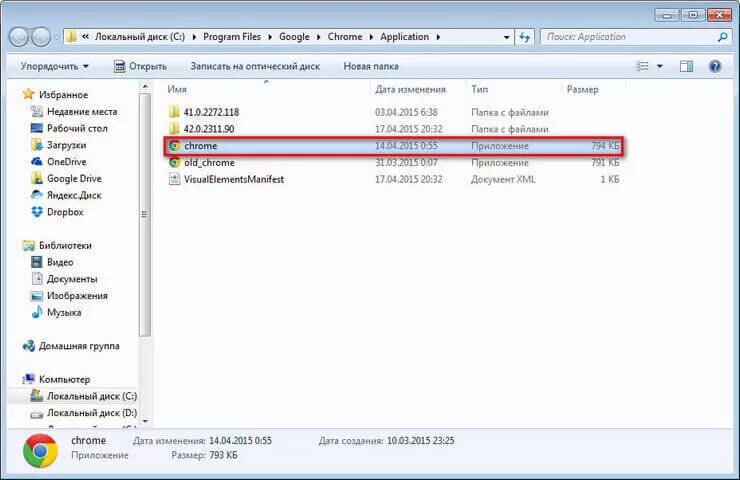
Task: Click the Открыть toolbar button
Action: [x=141, y=66]
